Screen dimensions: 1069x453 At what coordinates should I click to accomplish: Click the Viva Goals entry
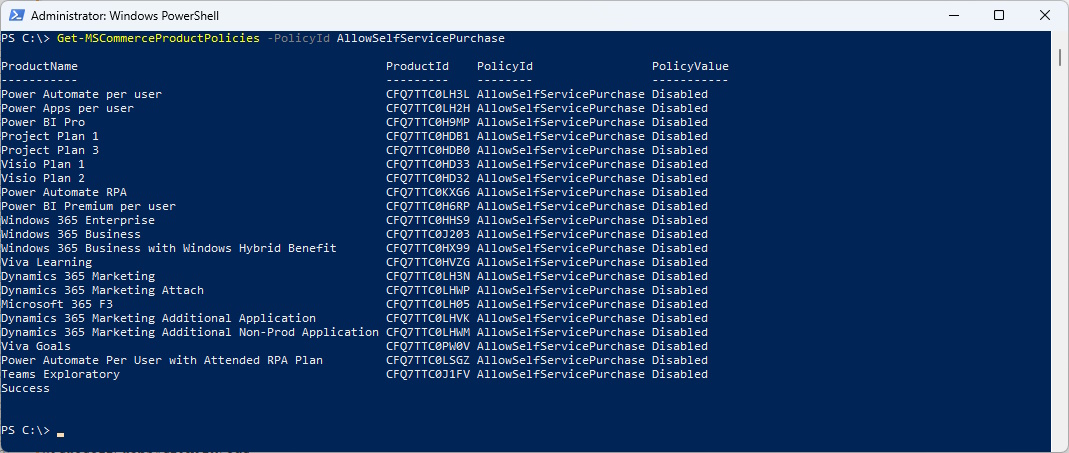(36, 346)
